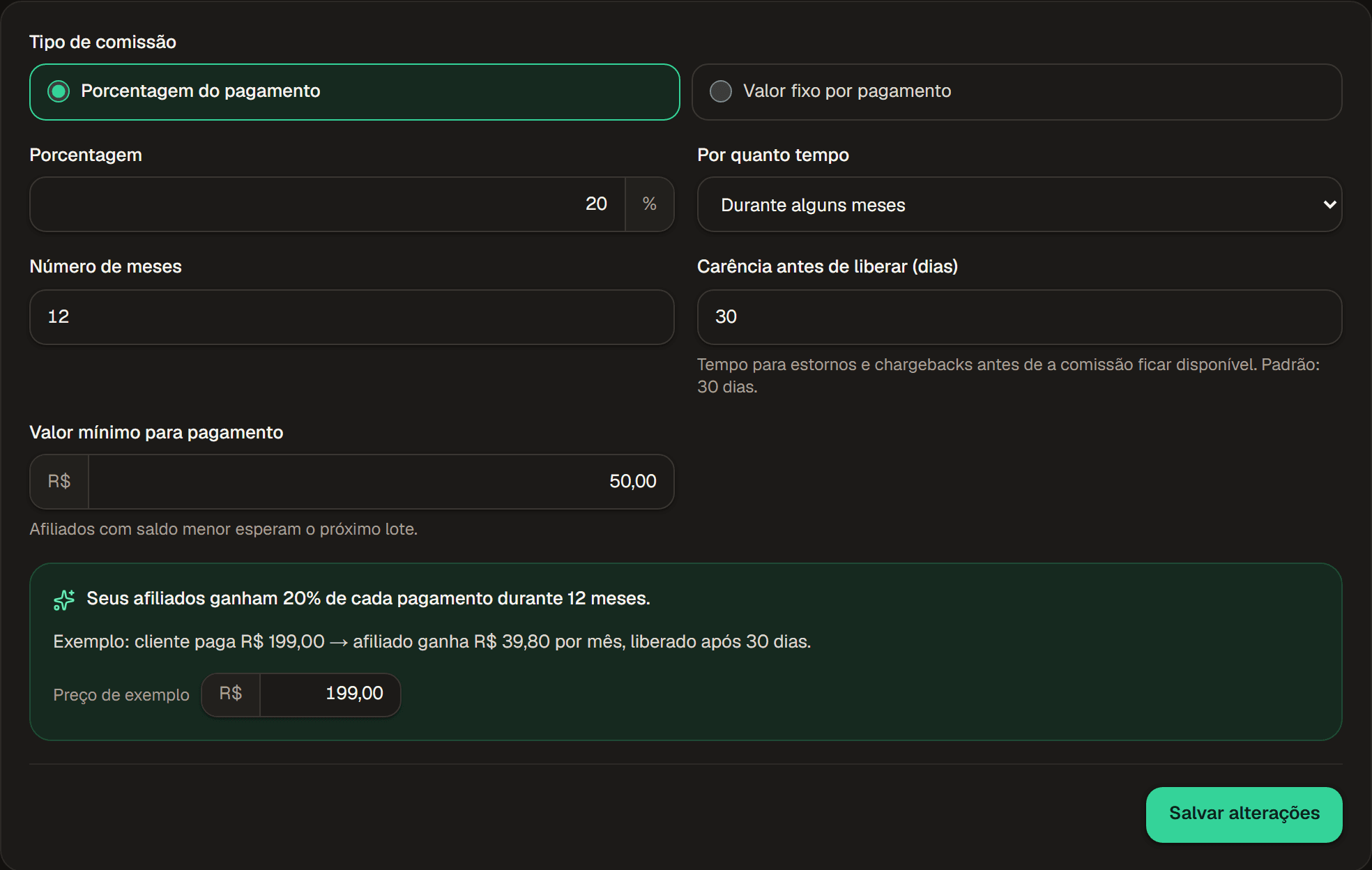Click the R$ prefix of Valor mínimo field
1372x870 pixels.
coord(59,482)
